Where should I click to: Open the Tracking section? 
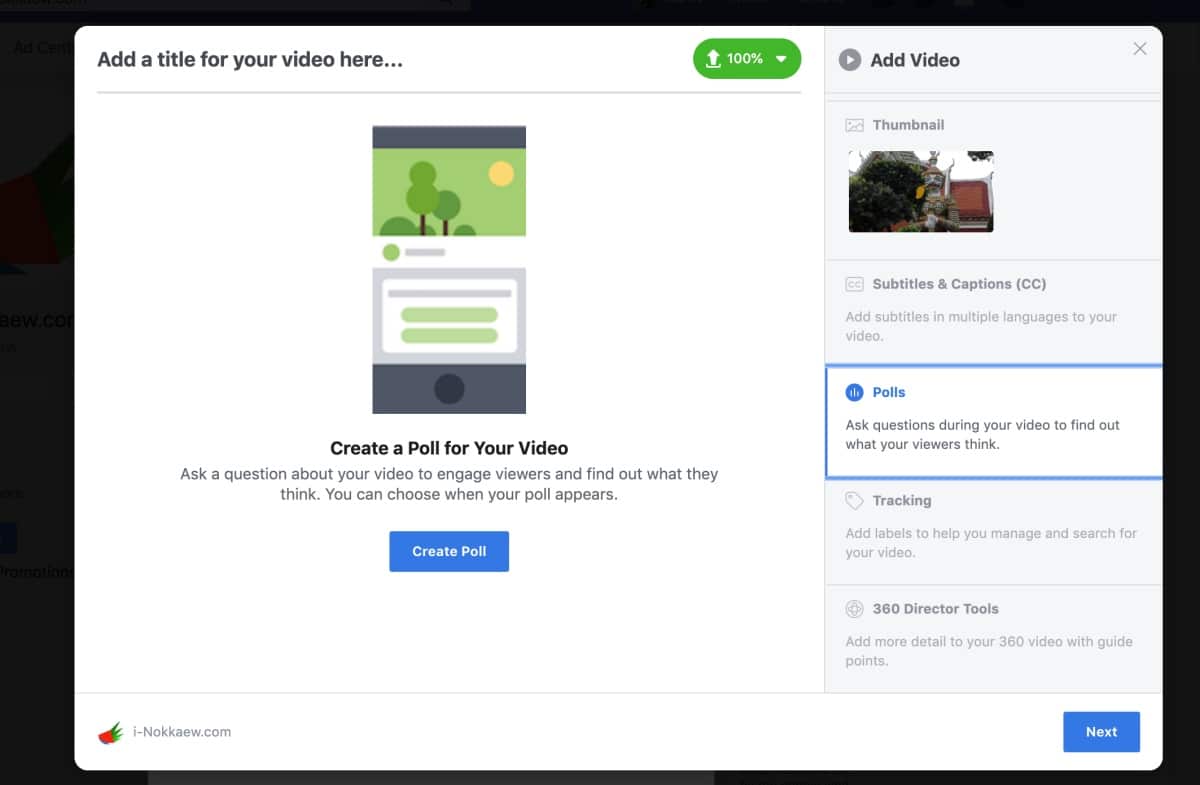901,500
